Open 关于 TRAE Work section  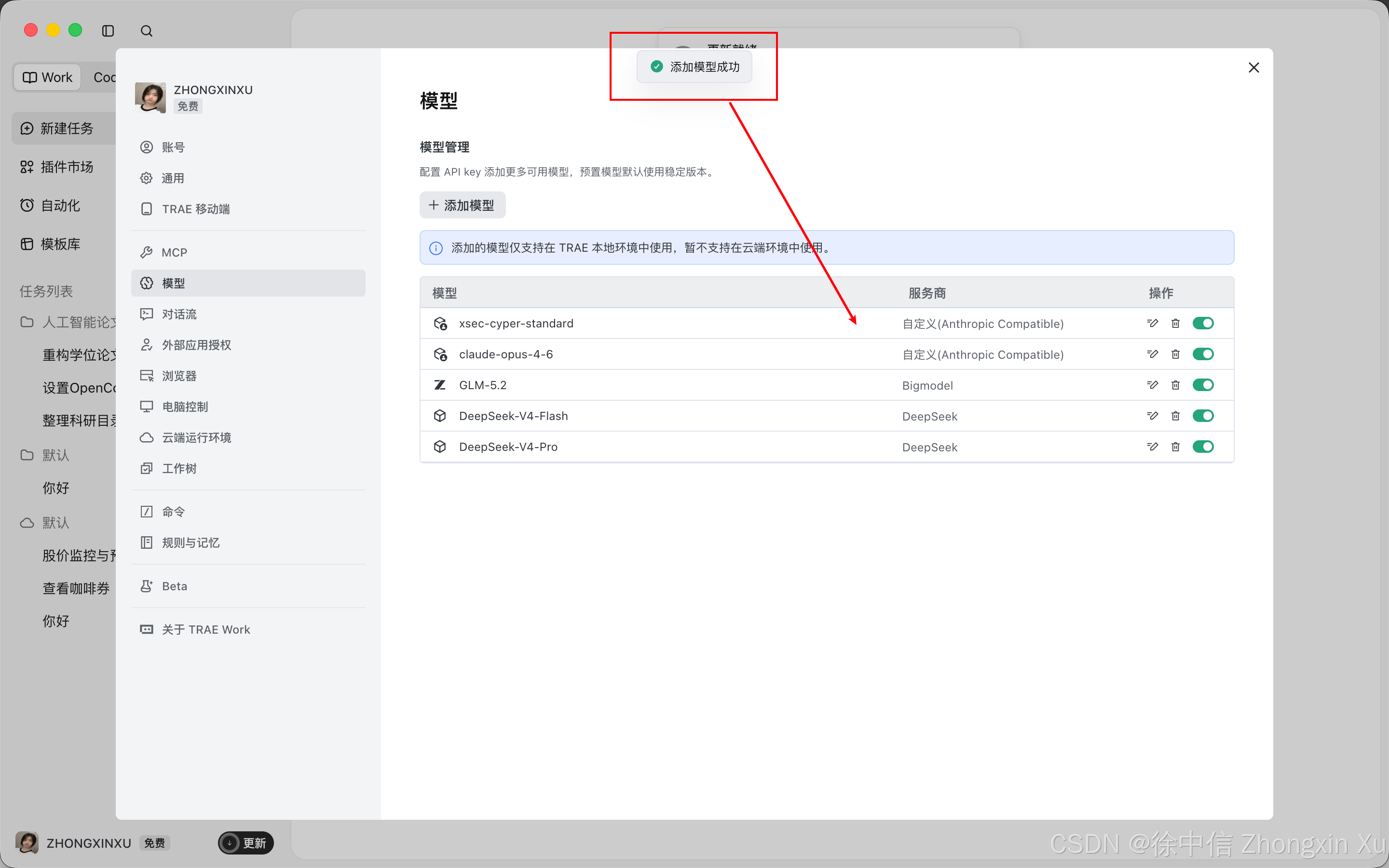[248, 629]
